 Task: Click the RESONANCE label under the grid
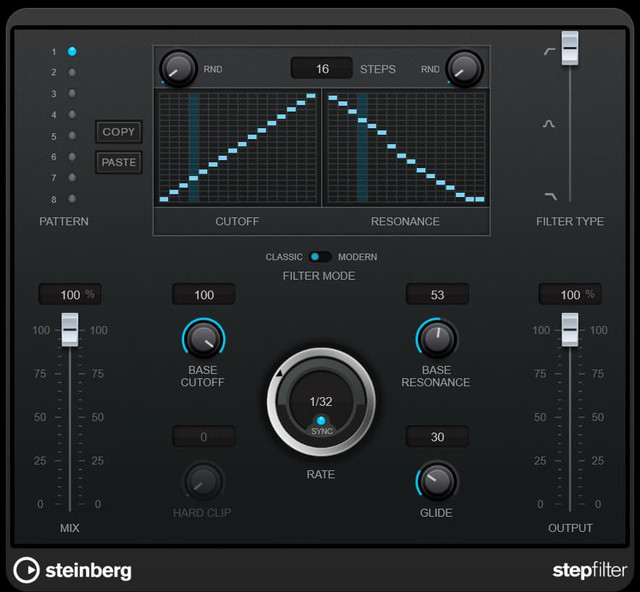(x=405, y=221)
